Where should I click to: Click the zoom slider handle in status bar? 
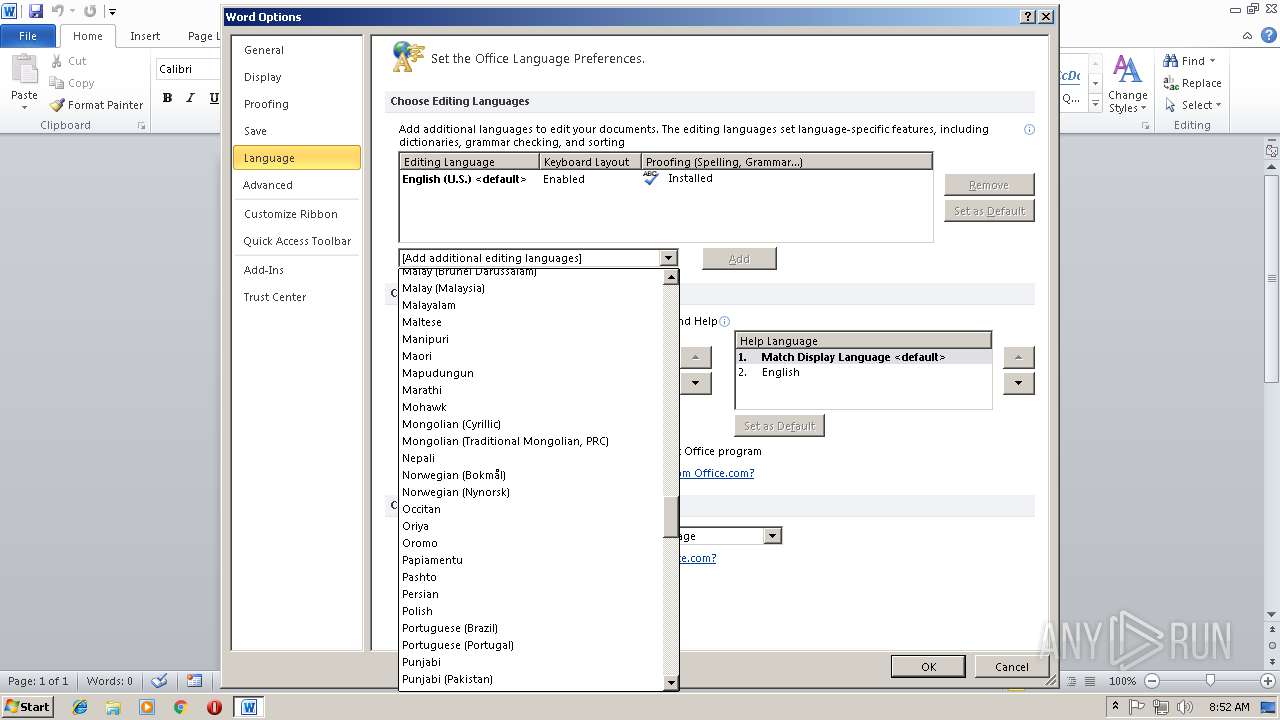coord(1210,681)
